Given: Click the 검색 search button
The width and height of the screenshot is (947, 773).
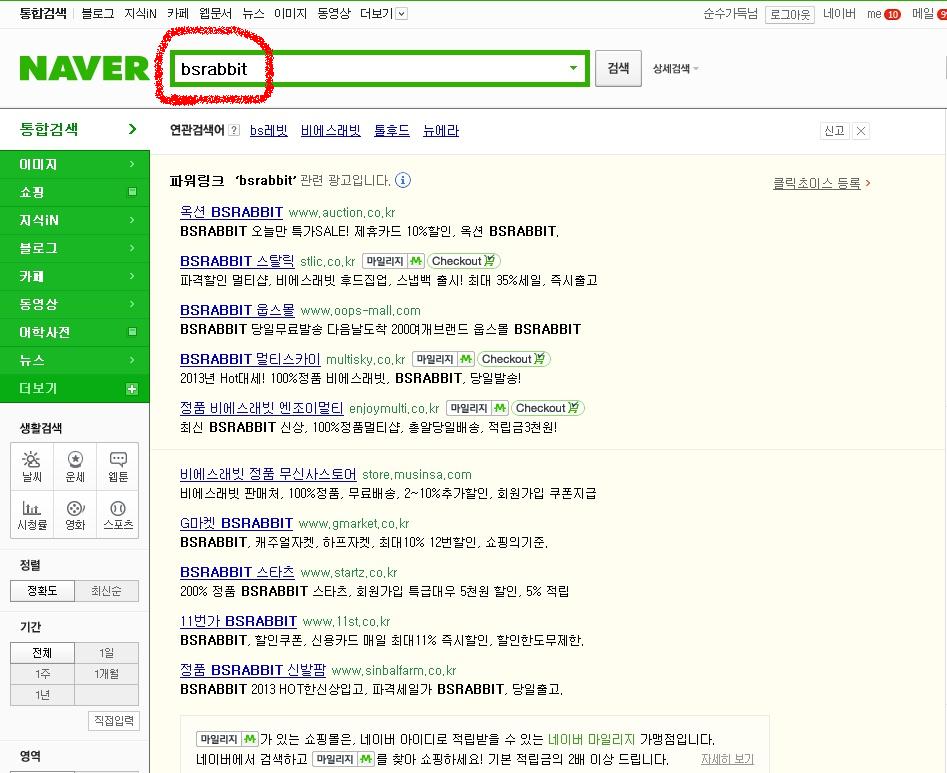Looking at the screenshot, I should tap(618, 68).
